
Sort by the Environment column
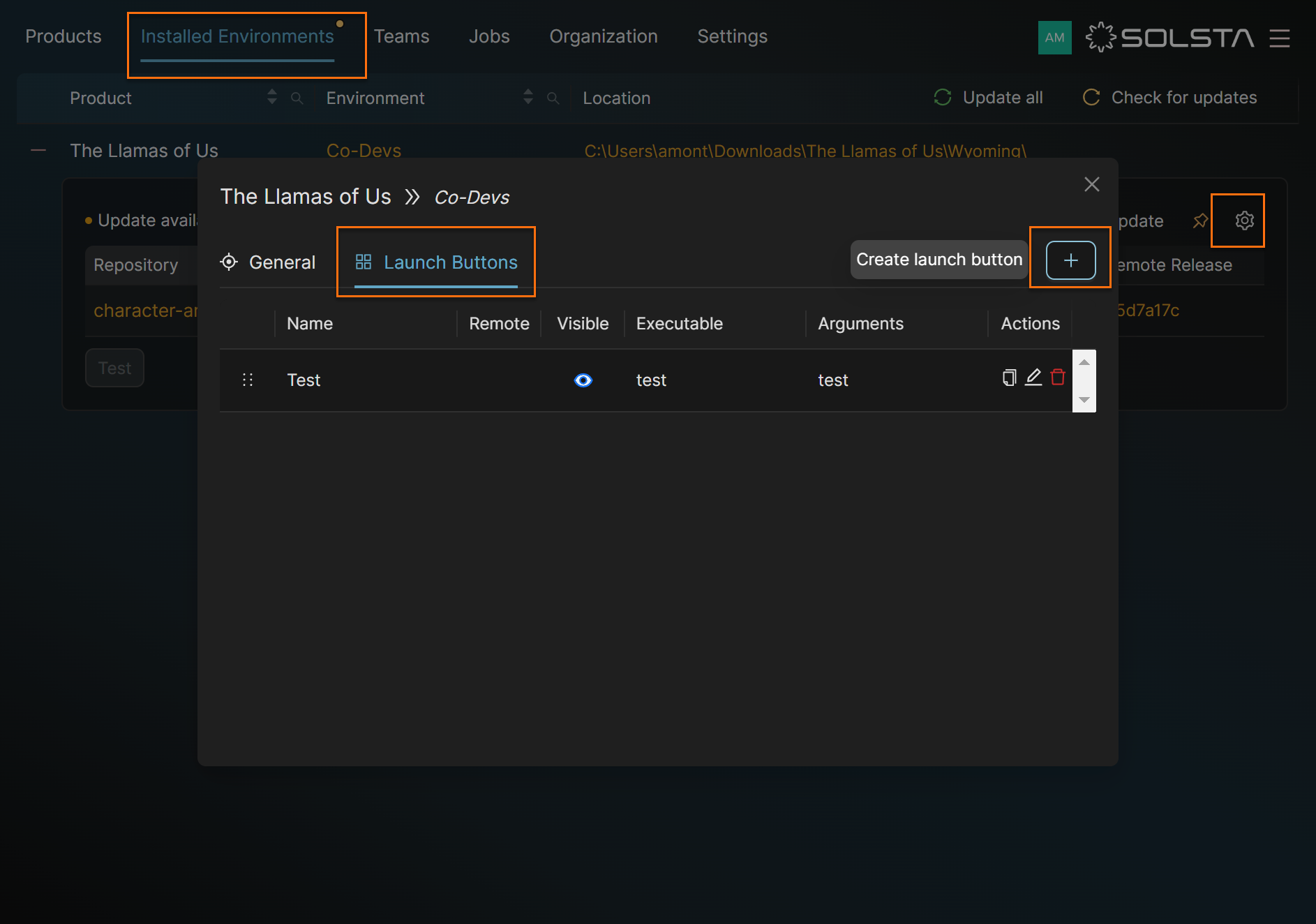528,97
